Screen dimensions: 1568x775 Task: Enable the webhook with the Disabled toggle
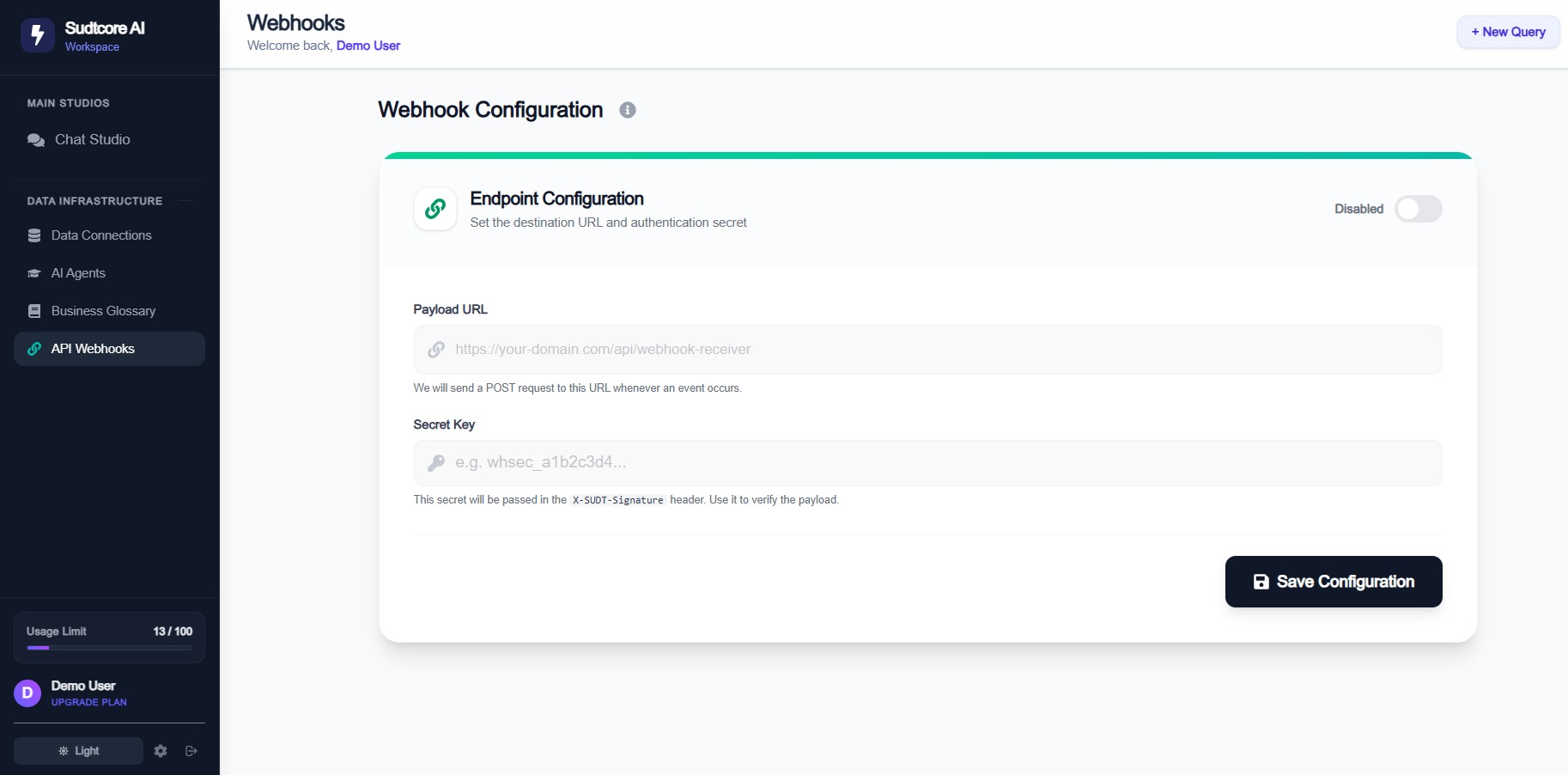[x=1418, y=209]
